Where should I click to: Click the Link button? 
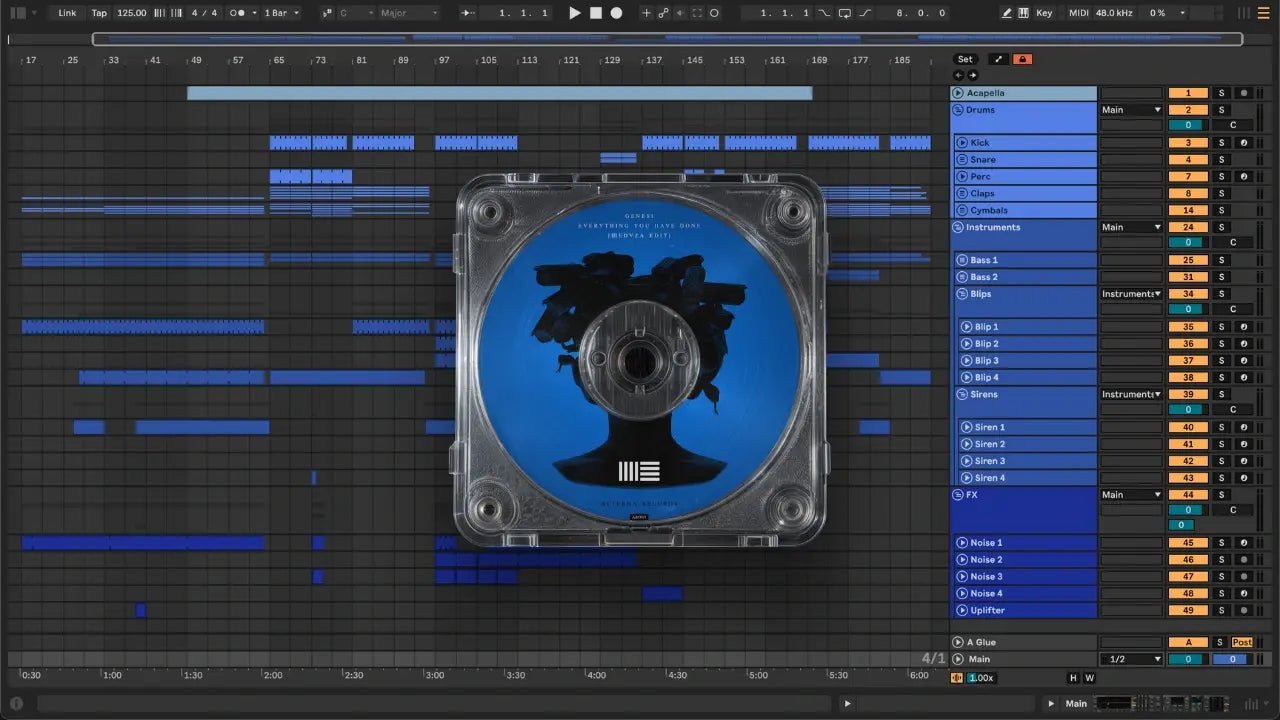(x=67, y=13)
